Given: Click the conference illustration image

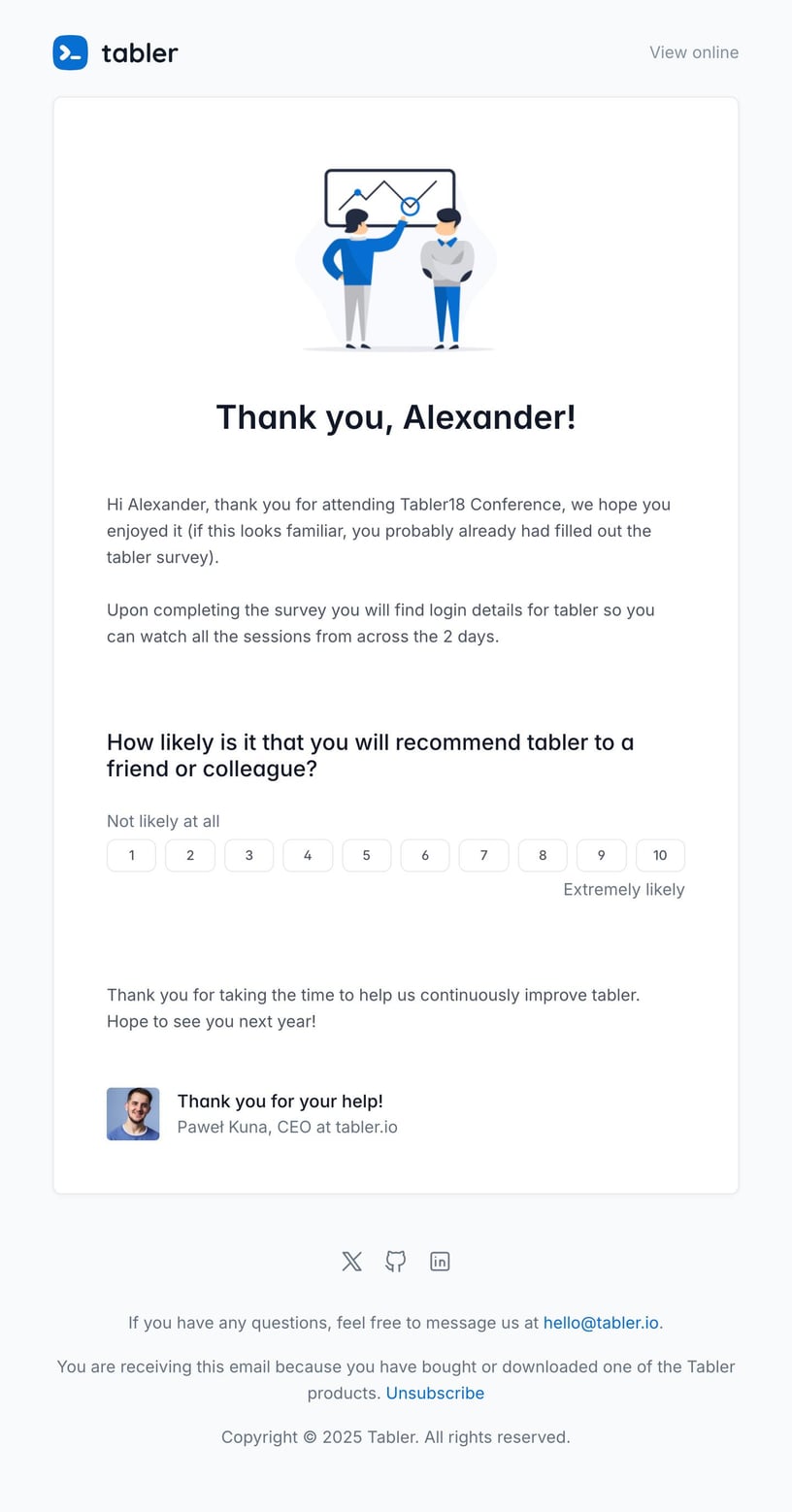Looking at the screenshot, I should pyautogui.click(x=396, y=259).
